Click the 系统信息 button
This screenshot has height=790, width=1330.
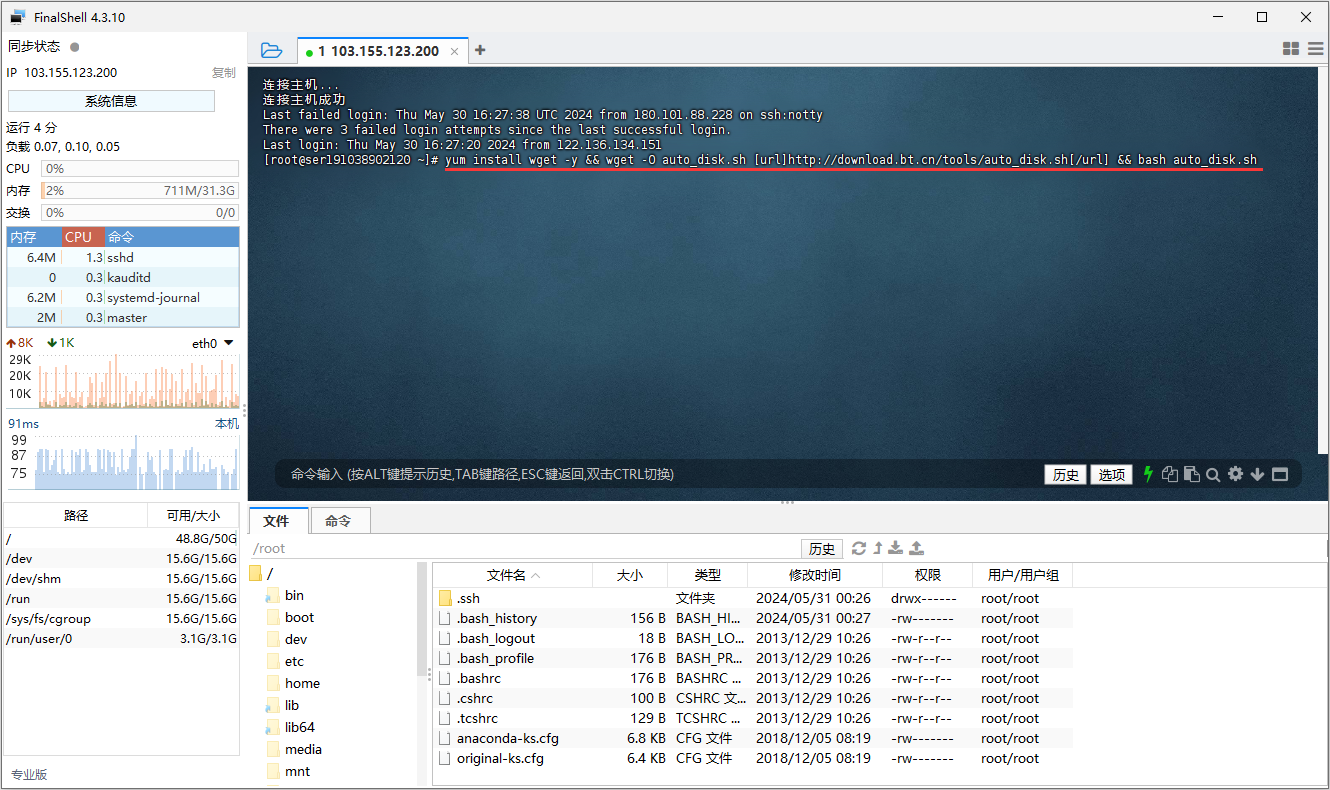point(111,101)
